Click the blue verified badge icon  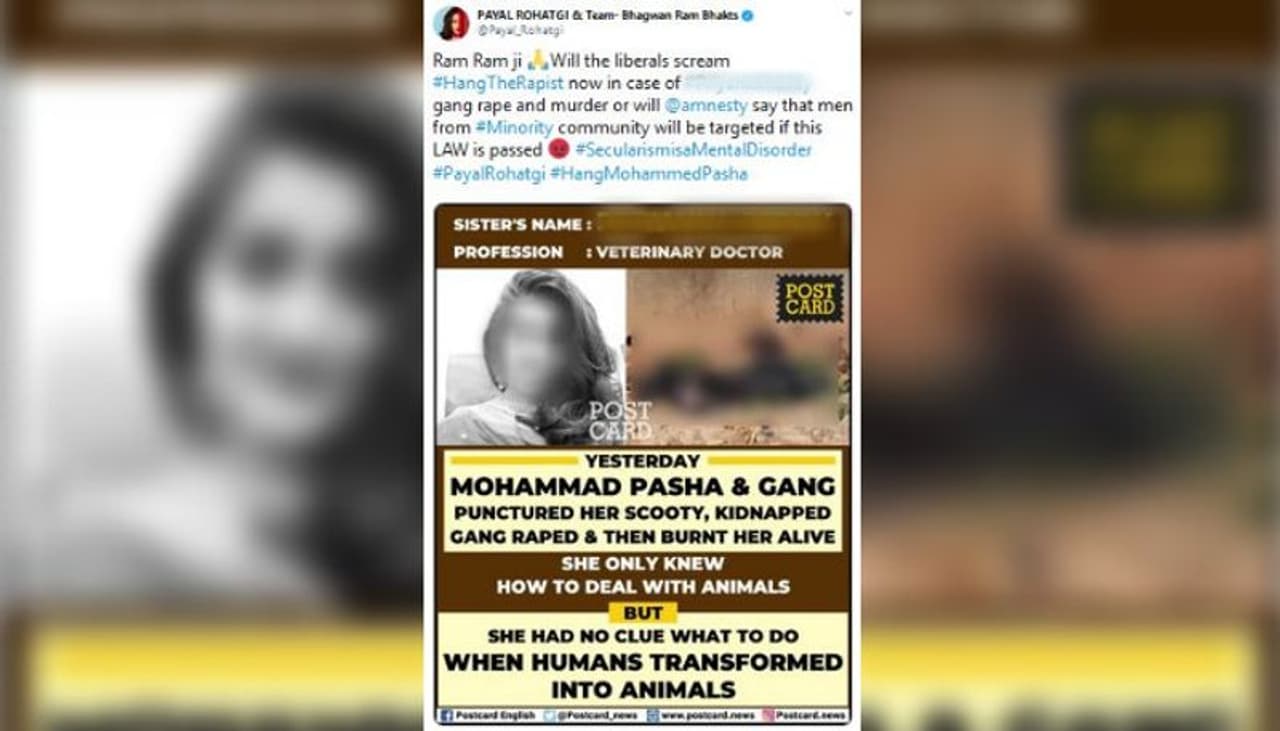pos(747,16)
